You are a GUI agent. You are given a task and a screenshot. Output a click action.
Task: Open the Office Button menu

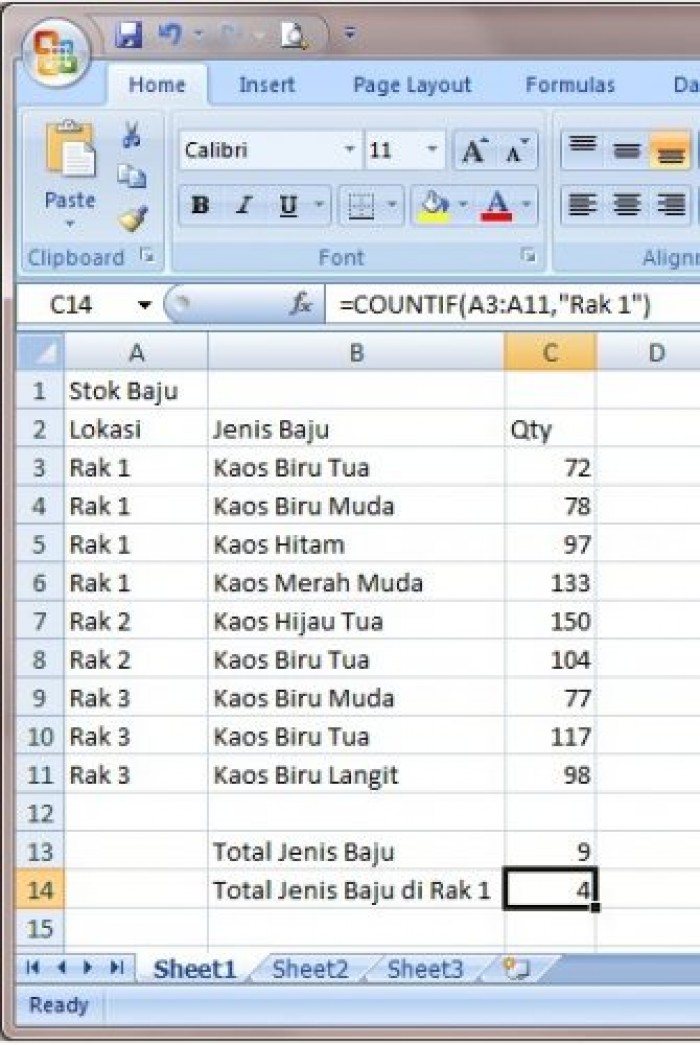57,53
